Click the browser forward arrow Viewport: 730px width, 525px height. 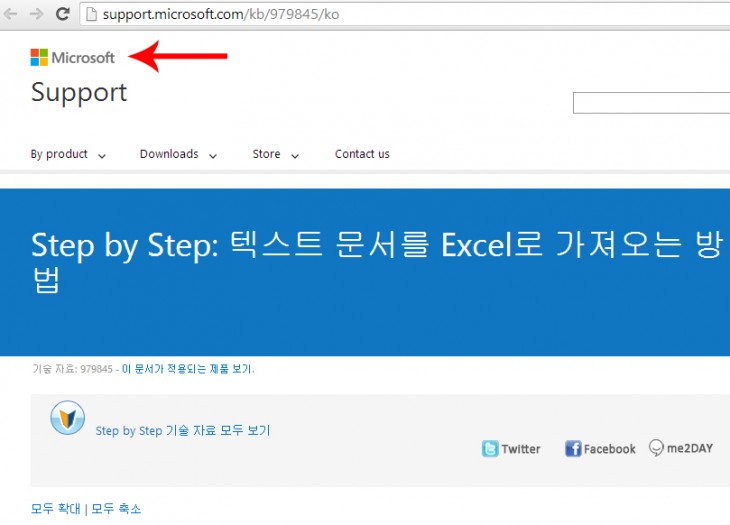pyautogui.click(x=36, y=14)
